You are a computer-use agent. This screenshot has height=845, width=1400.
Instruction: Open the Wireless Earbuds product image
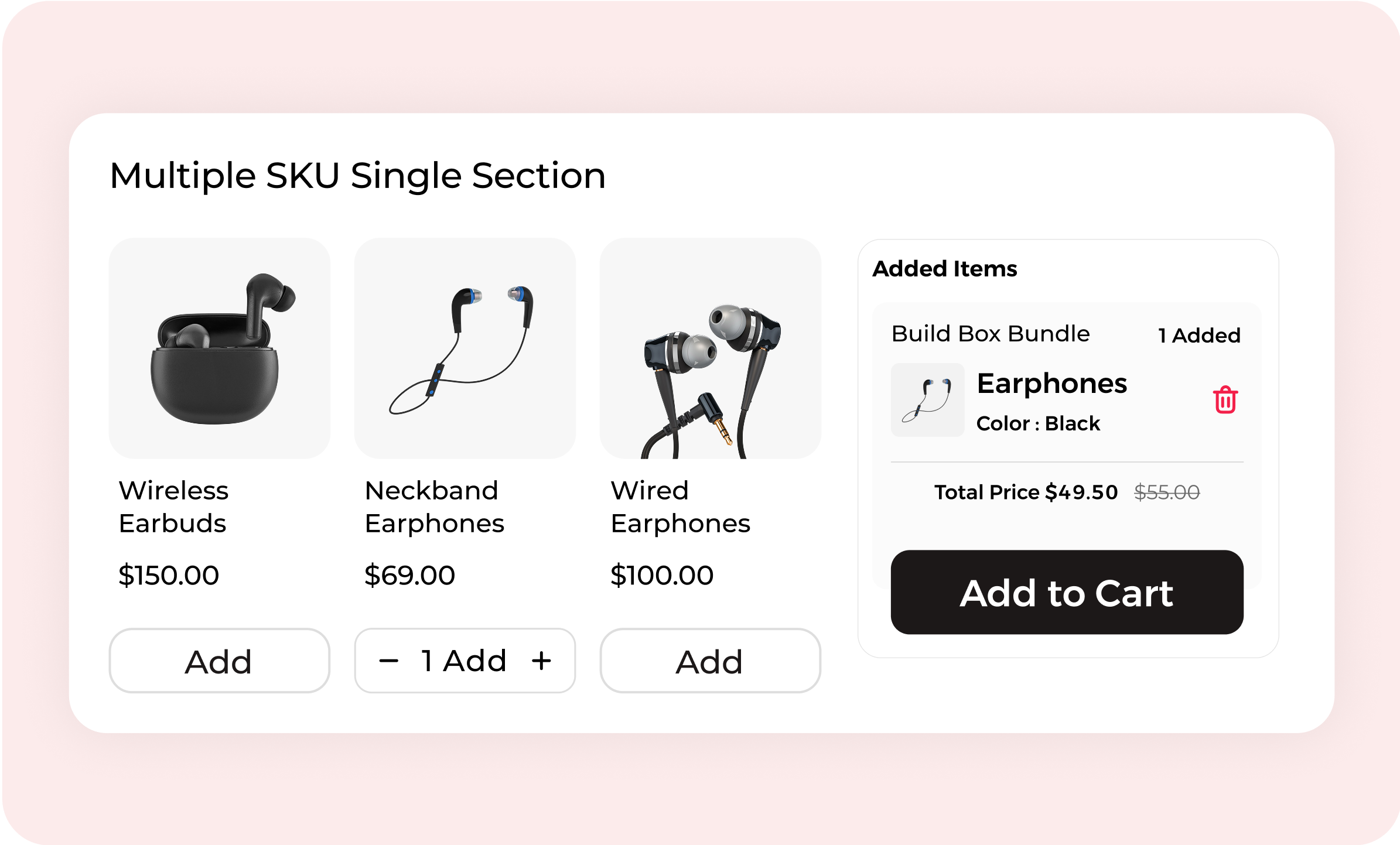point(219,348)
